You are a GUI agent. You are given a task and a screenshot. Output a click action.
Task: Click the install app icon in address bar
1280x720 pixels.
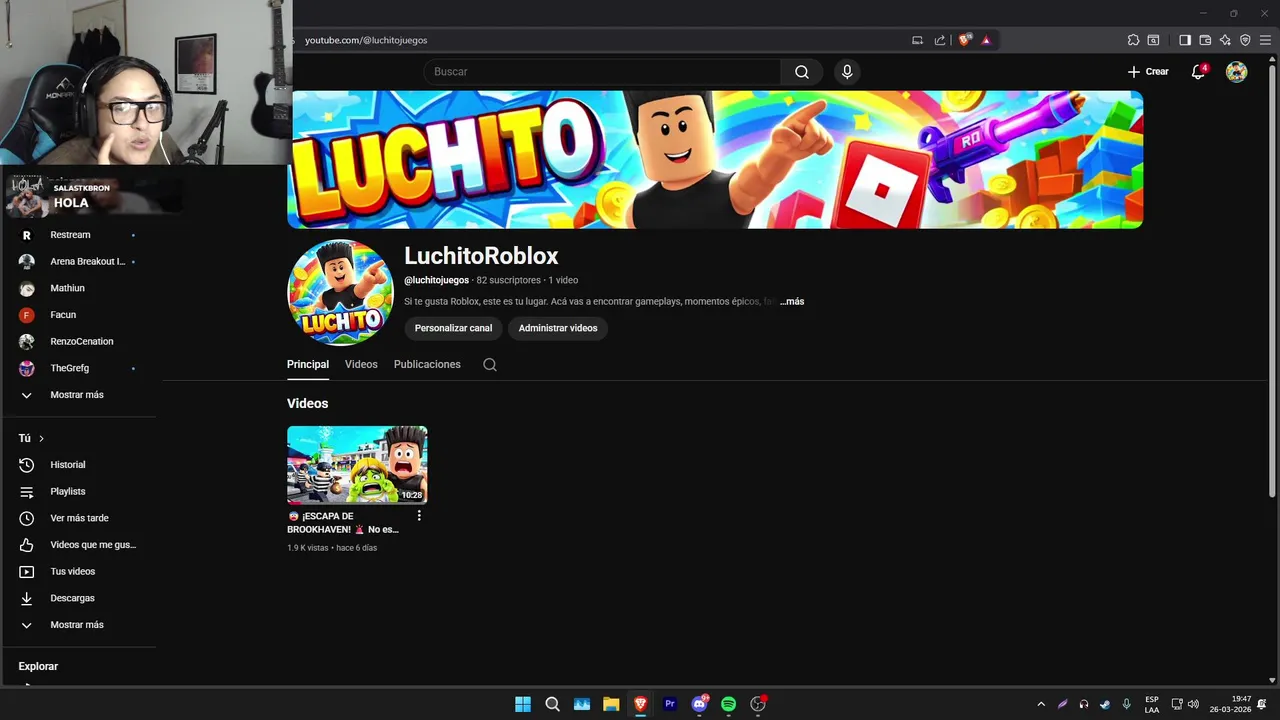(x=917, y=40)
